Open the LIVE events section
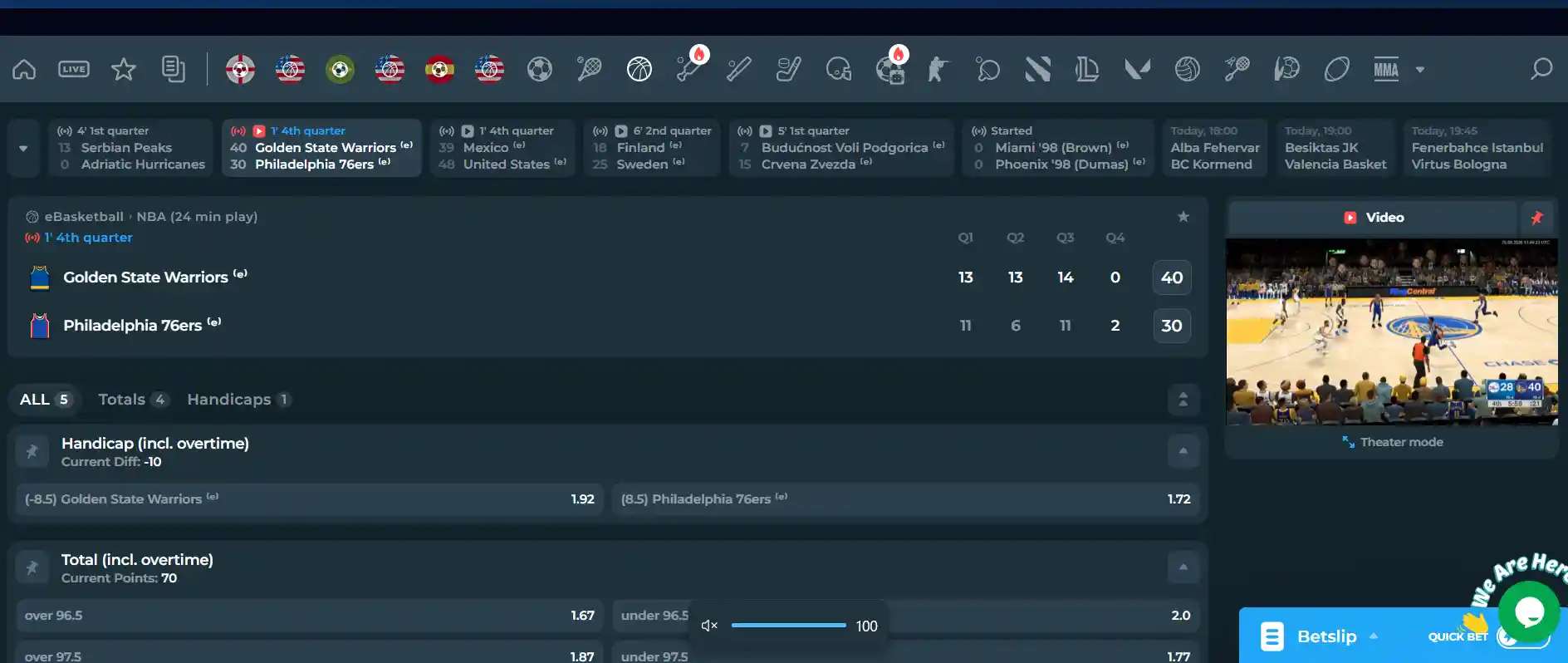The image size is (1568, 663). pos(74,69)
